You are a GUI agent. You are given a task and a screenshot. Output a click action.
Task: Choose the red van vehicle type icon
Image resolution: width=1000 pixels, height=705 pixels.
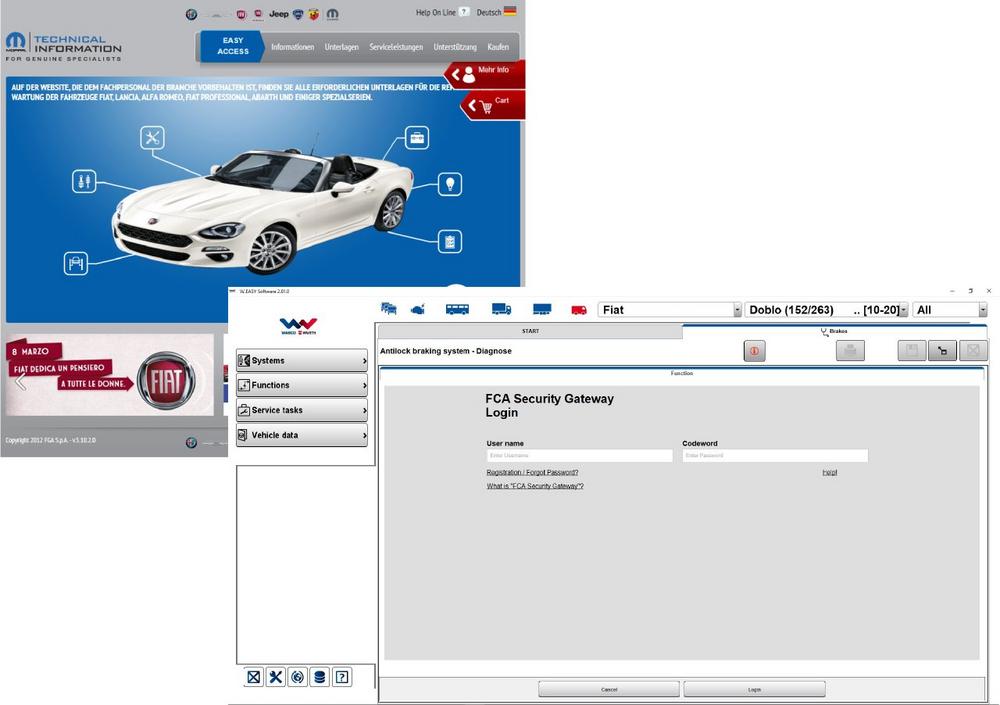point(579,310)
